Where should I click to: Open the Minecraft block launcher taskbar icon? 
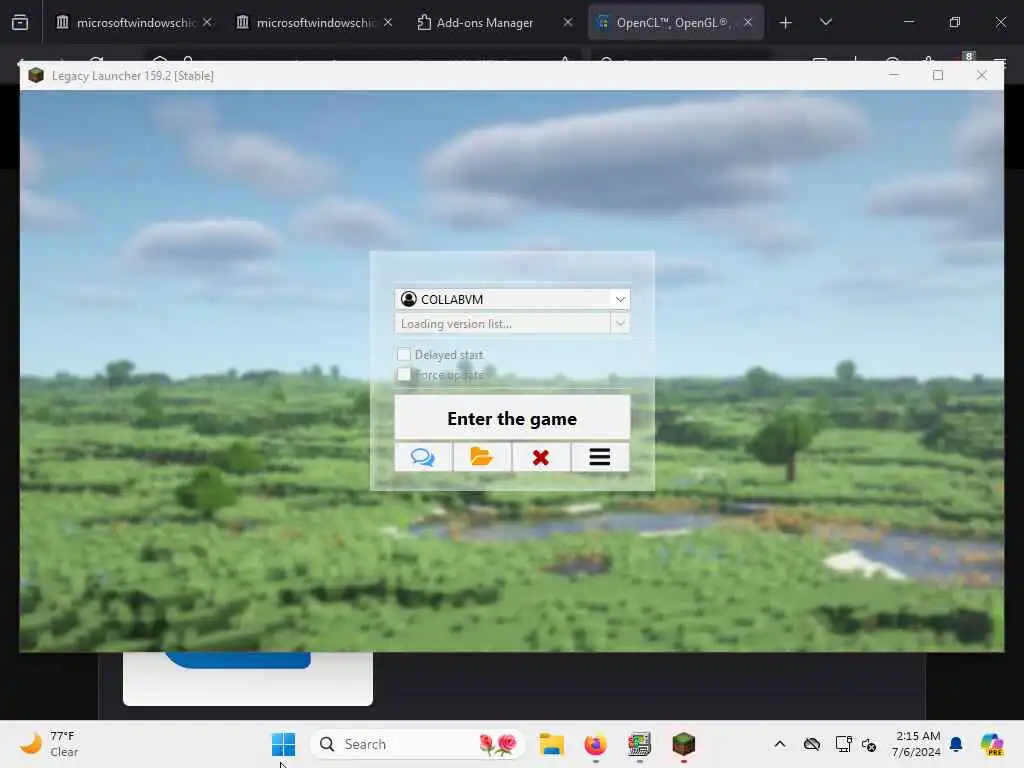[684, 744]
